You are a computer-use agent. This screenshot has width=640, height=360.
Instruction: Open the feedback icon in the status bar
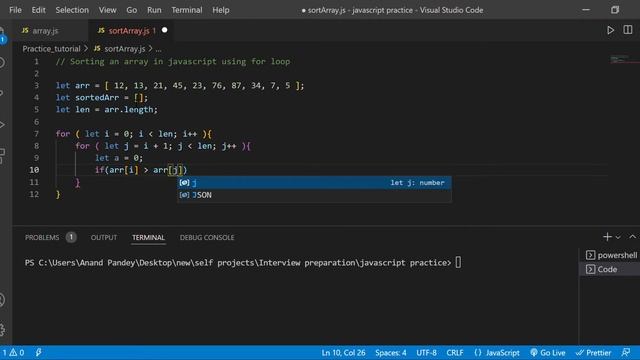626,353
